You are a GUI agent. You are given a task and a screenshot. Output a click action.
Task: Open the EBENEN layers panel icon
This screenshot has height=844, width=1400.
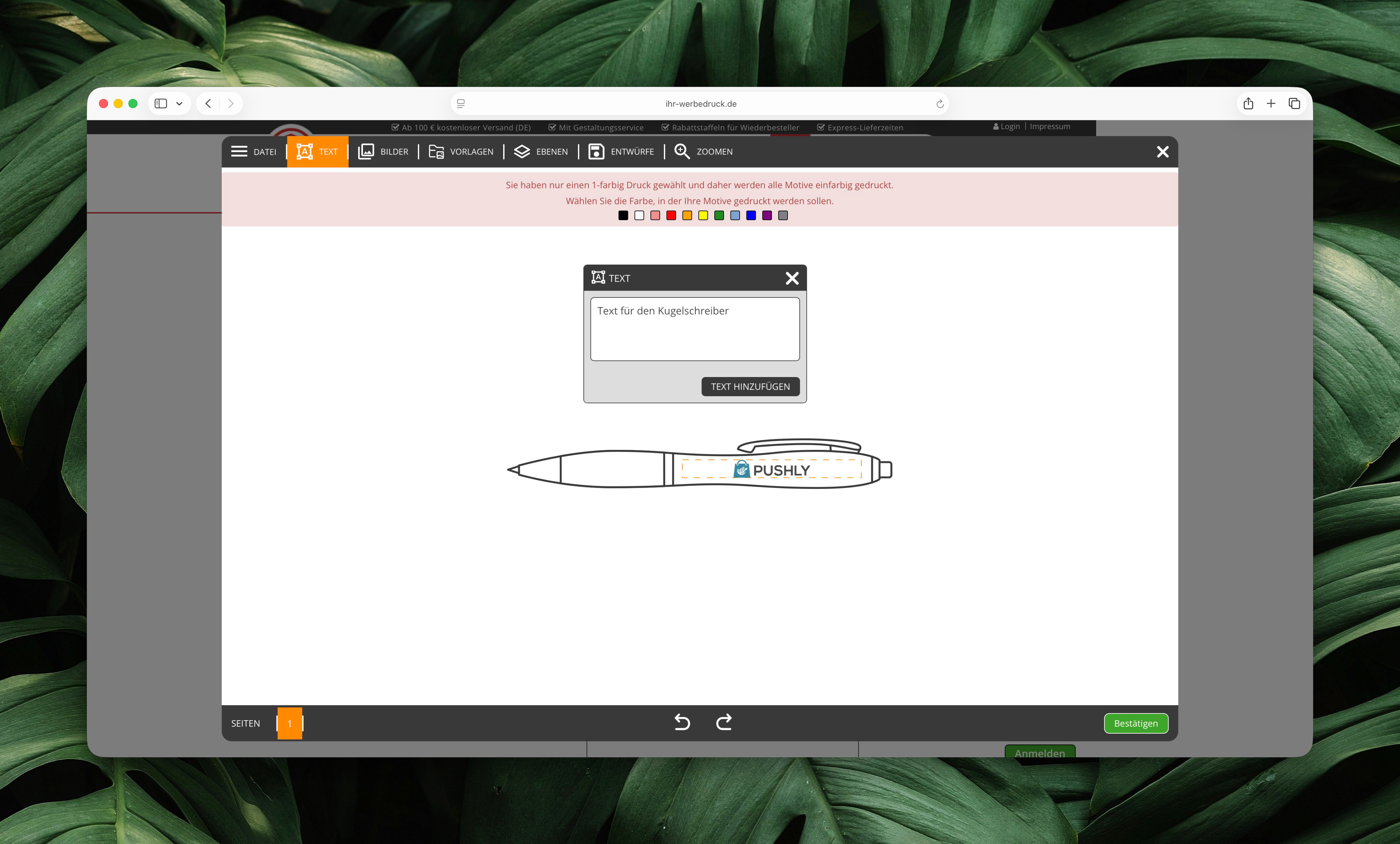tap(522, 151)
